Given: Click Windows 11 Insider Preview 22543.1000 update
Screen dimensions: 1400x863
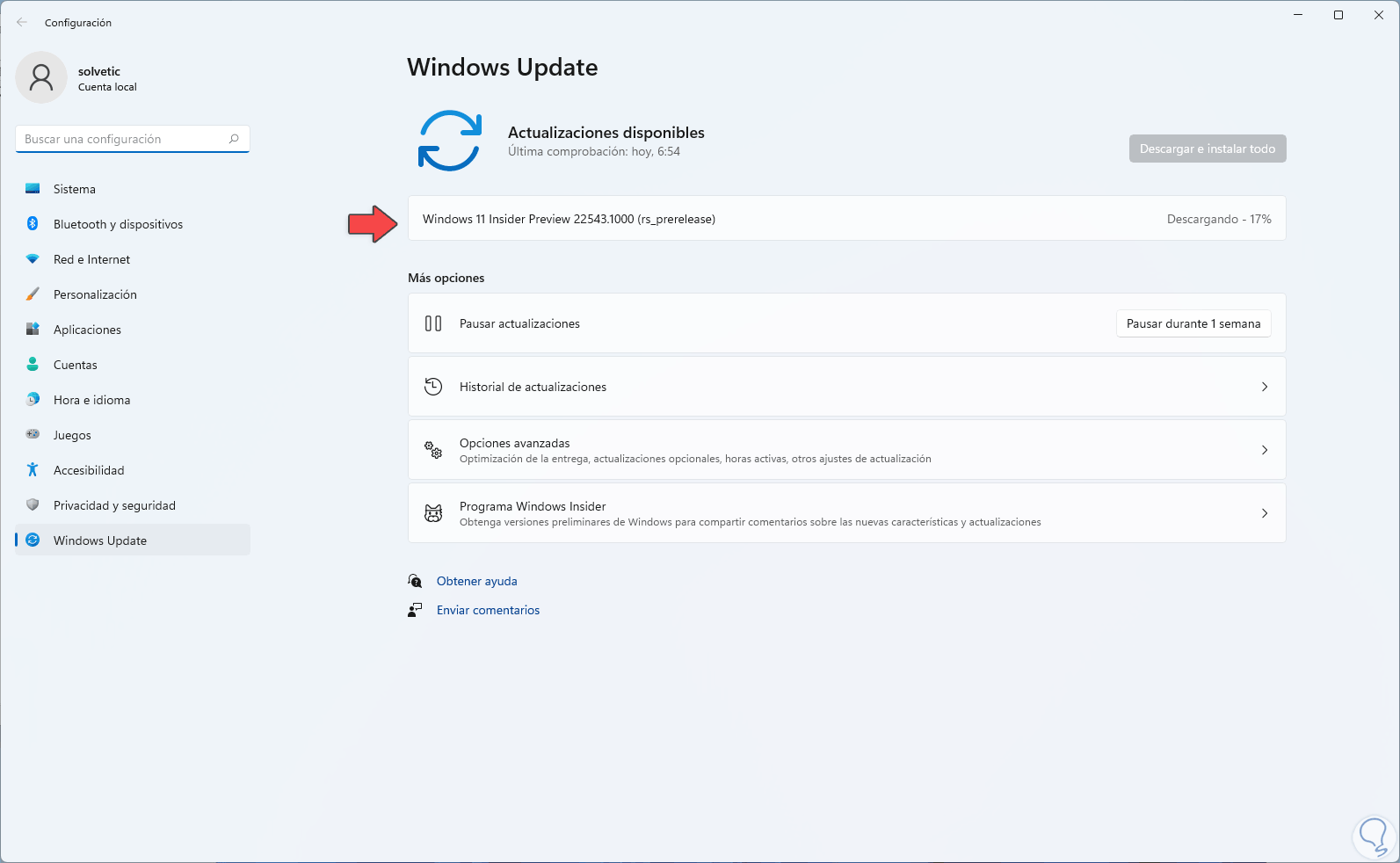Looking at the screenshot, I should [569, 219].
